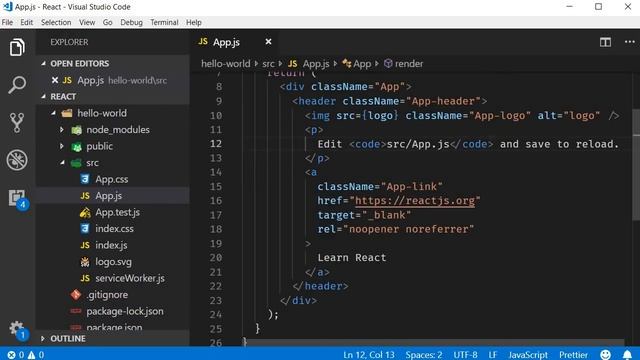Open the Go menu
The image size is (640, 360).
(107, 22)
